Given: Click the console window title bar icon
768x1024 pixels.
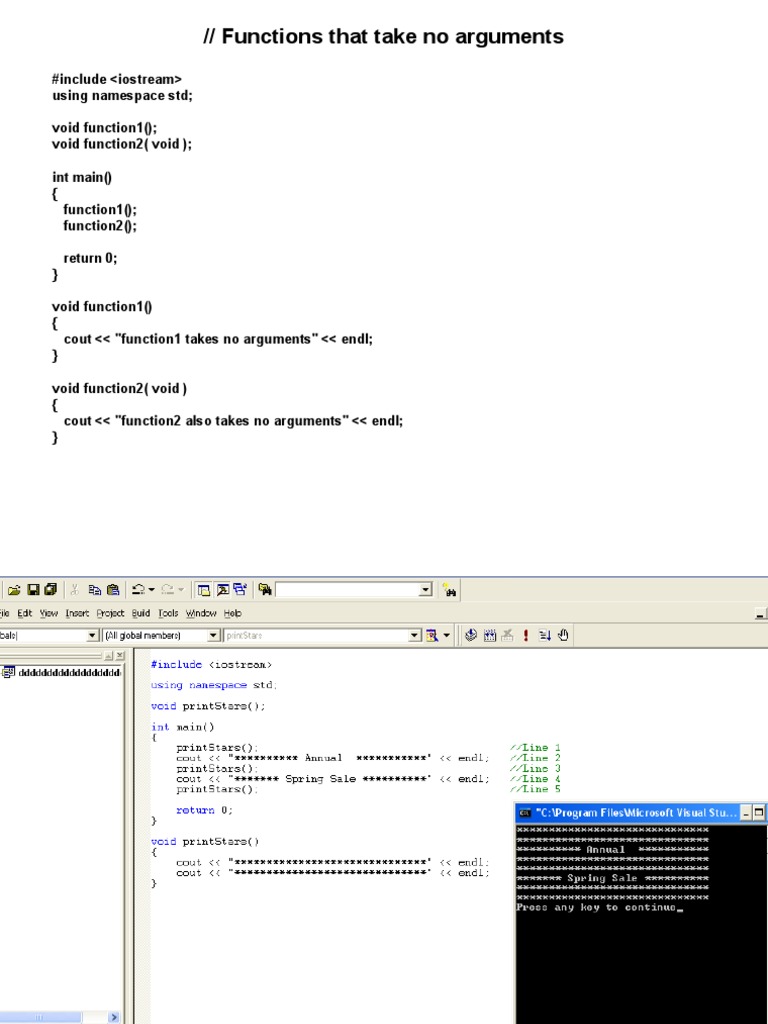Looking at the screenshot, I should 524,813.
